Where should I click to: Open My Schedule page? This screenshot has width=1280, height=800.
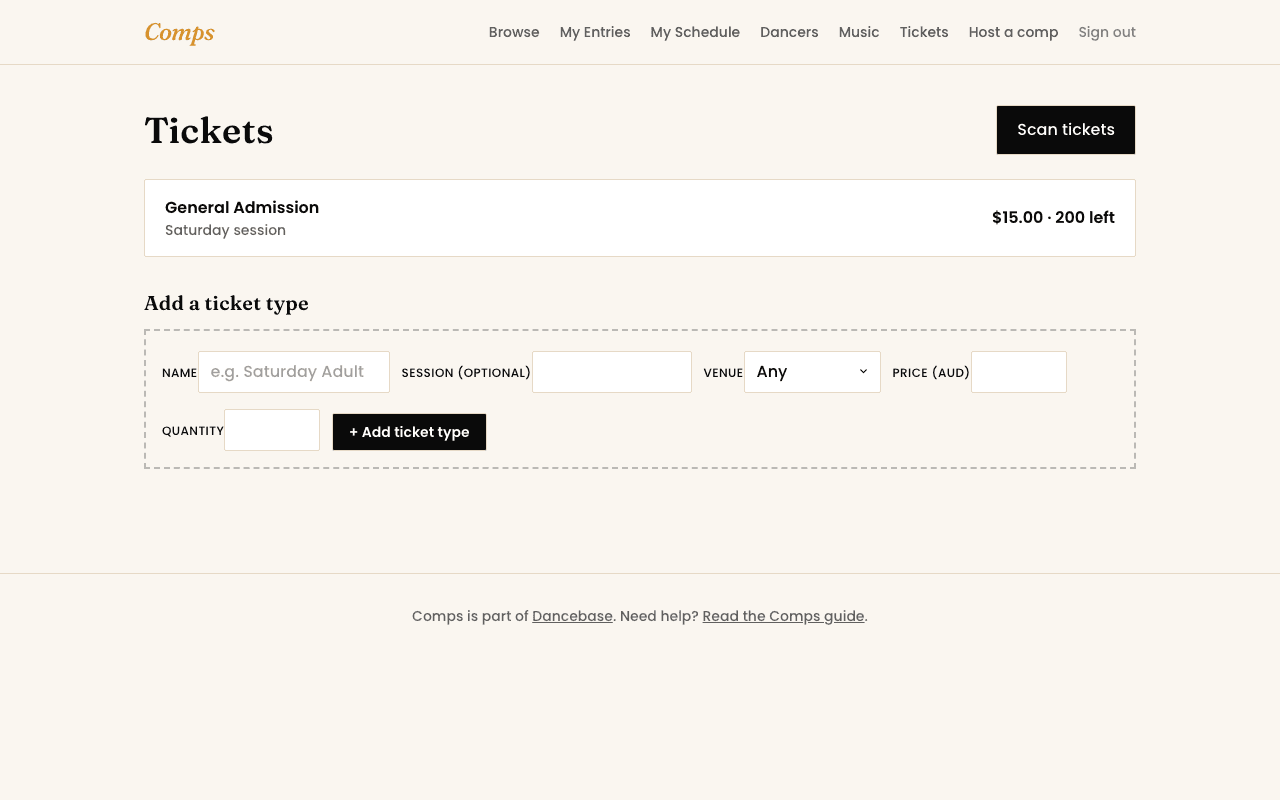[x=695, y=32]
